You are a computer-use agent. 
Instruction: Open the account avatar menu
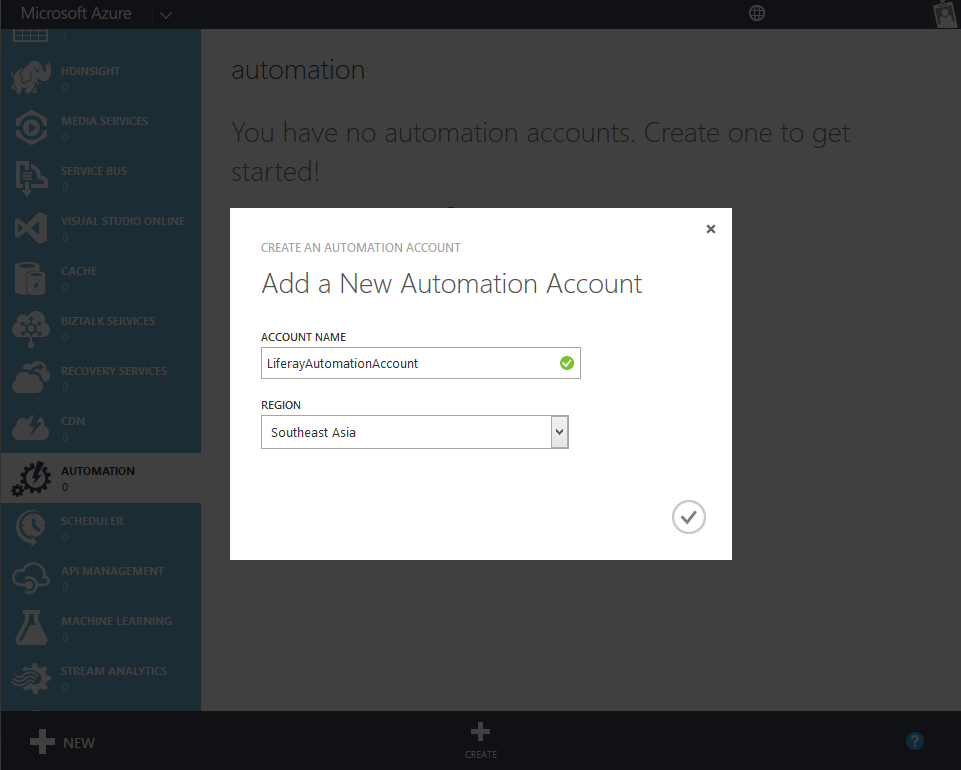[943, 14]
